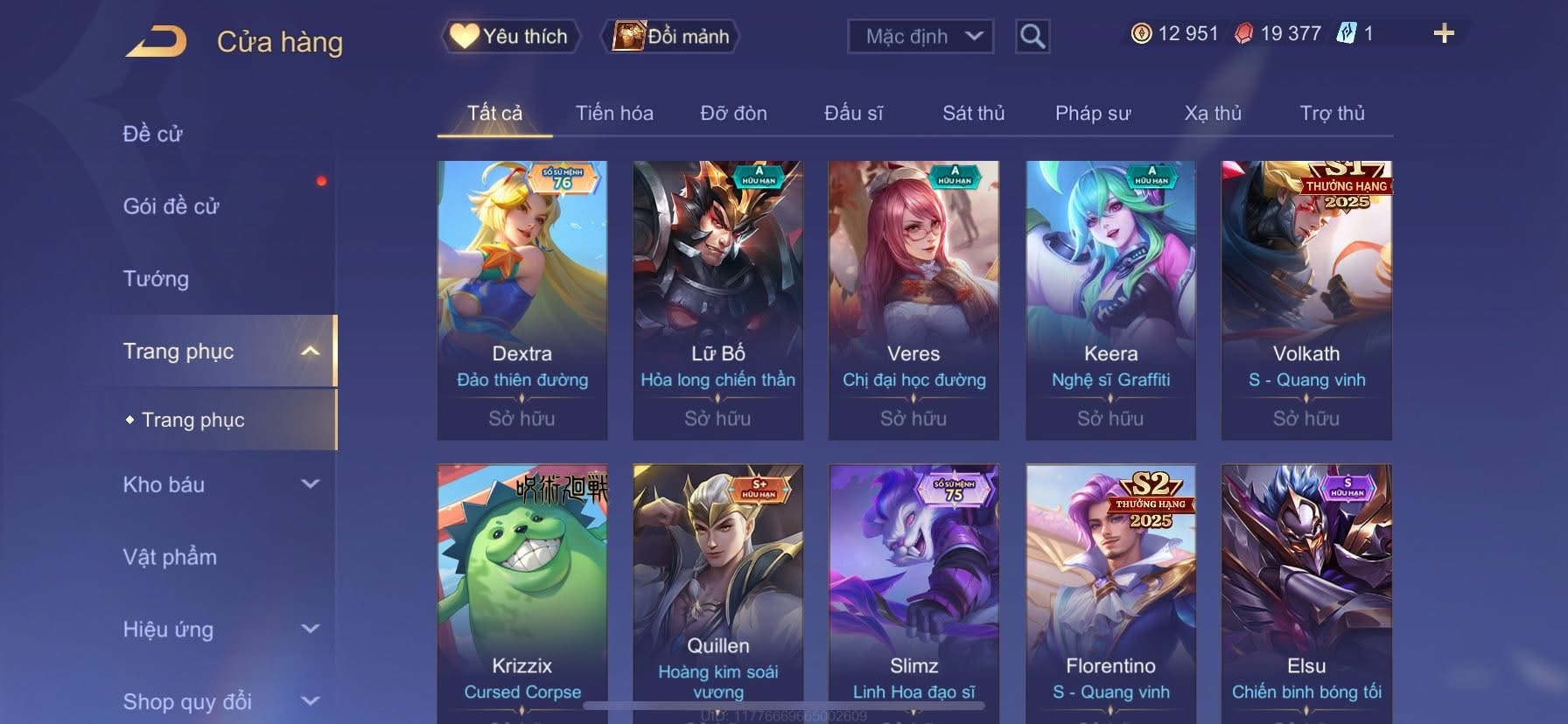Click the back arrow icon beside Cửa hàng

pos(156,41)
